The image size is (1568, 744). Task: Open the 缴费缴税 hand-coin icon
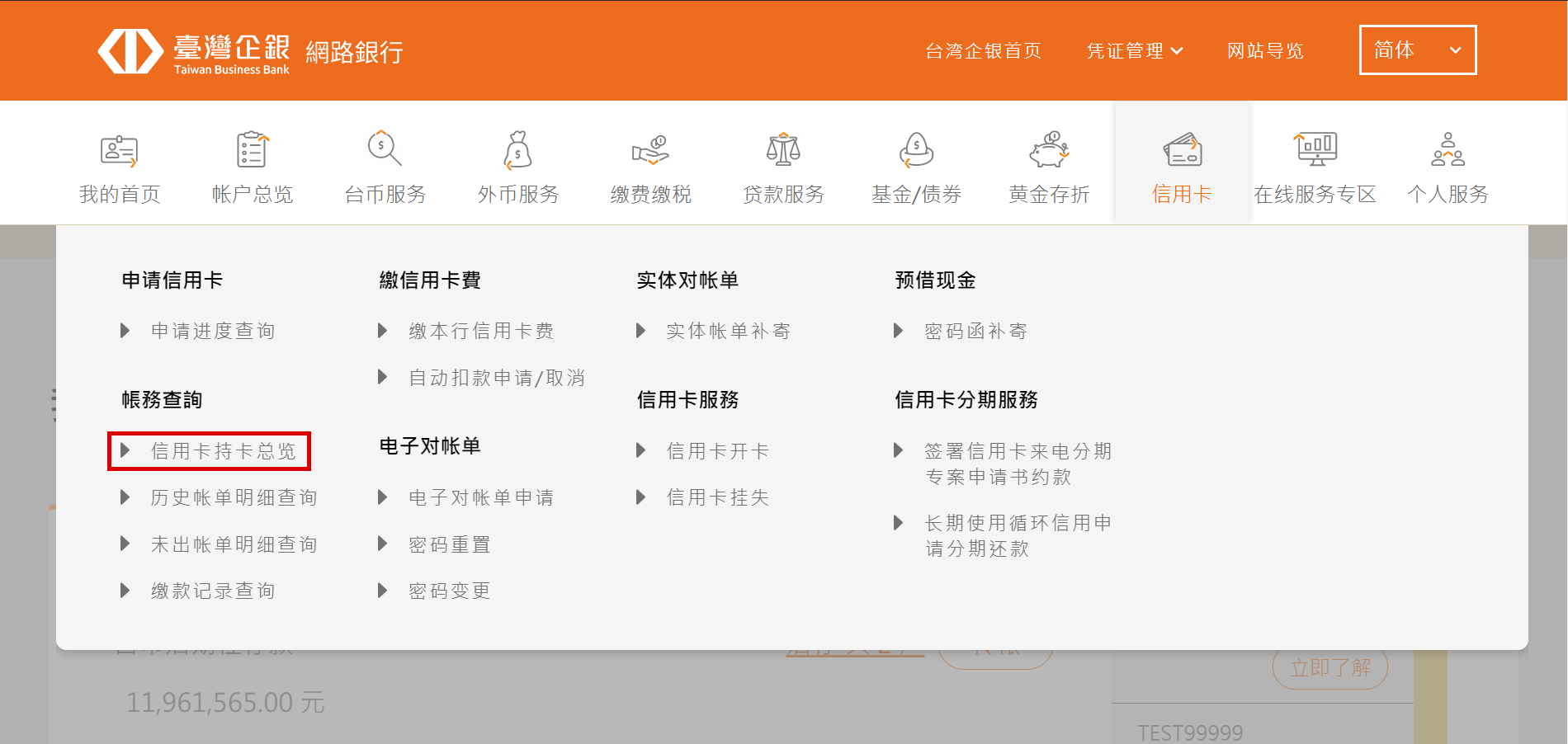(650, 150)
